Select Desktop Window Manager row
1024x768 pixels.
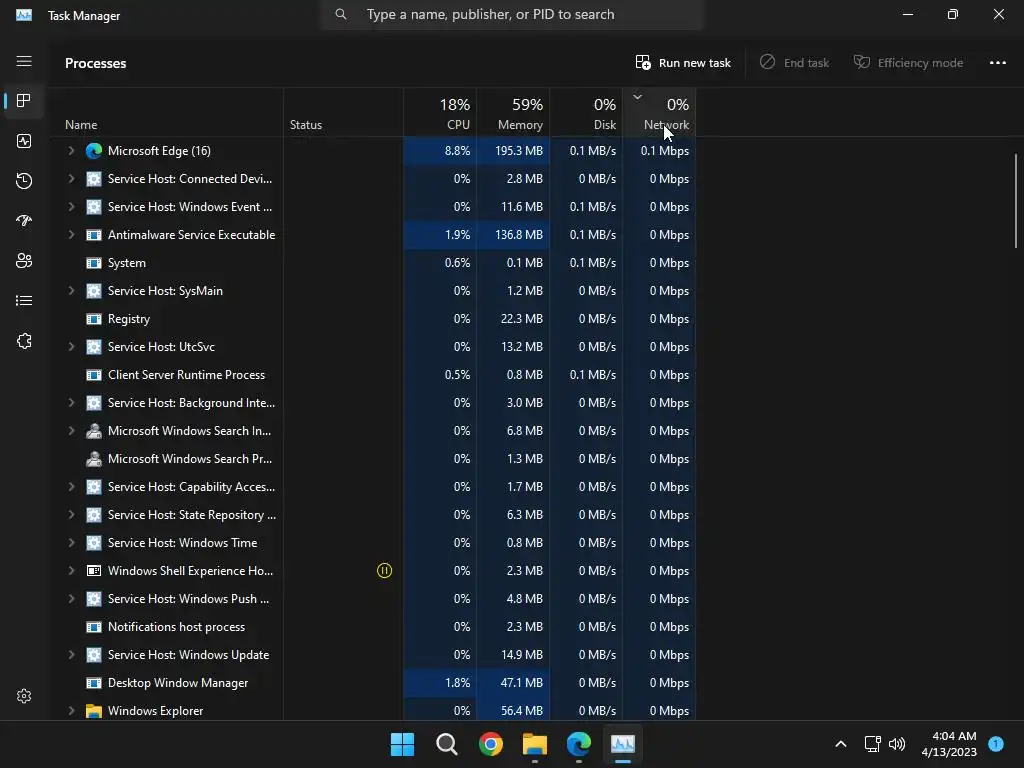click(x=373, y=683)
